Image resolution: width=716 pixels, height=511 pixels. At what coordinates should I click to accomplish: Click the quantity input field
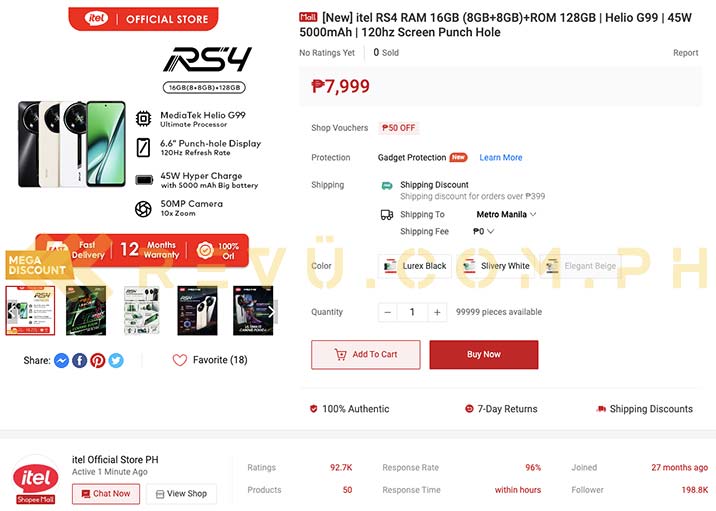pyautogui.click(x=412, y=312)
